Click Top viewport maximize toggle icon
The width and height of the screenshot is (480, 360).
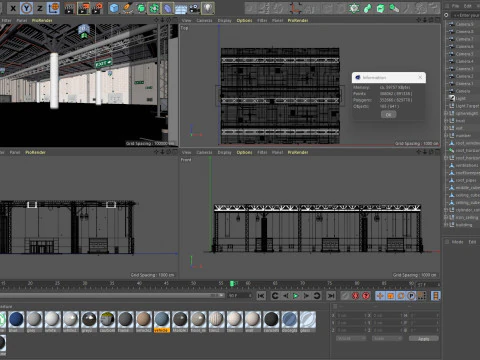click(437, 20)
